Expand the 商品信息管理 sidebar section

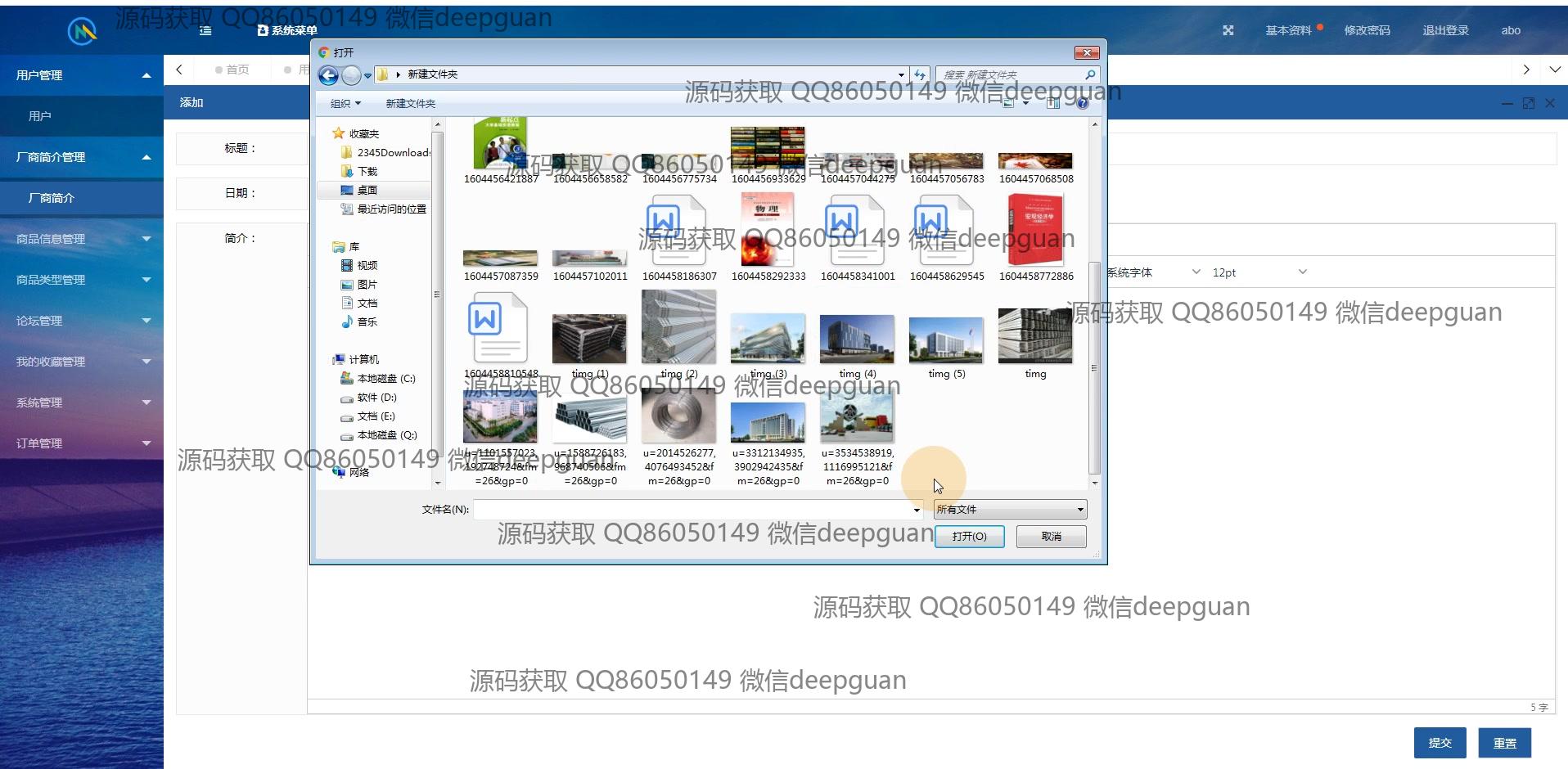point(82,239)
